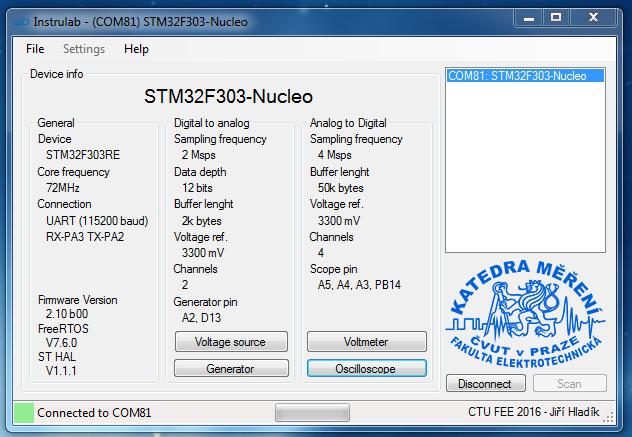The width and height of the screenshot is (632, 437).
Task: Click the RX-PA3 TX-PA2 text
Action: click(x=85, y=237)
